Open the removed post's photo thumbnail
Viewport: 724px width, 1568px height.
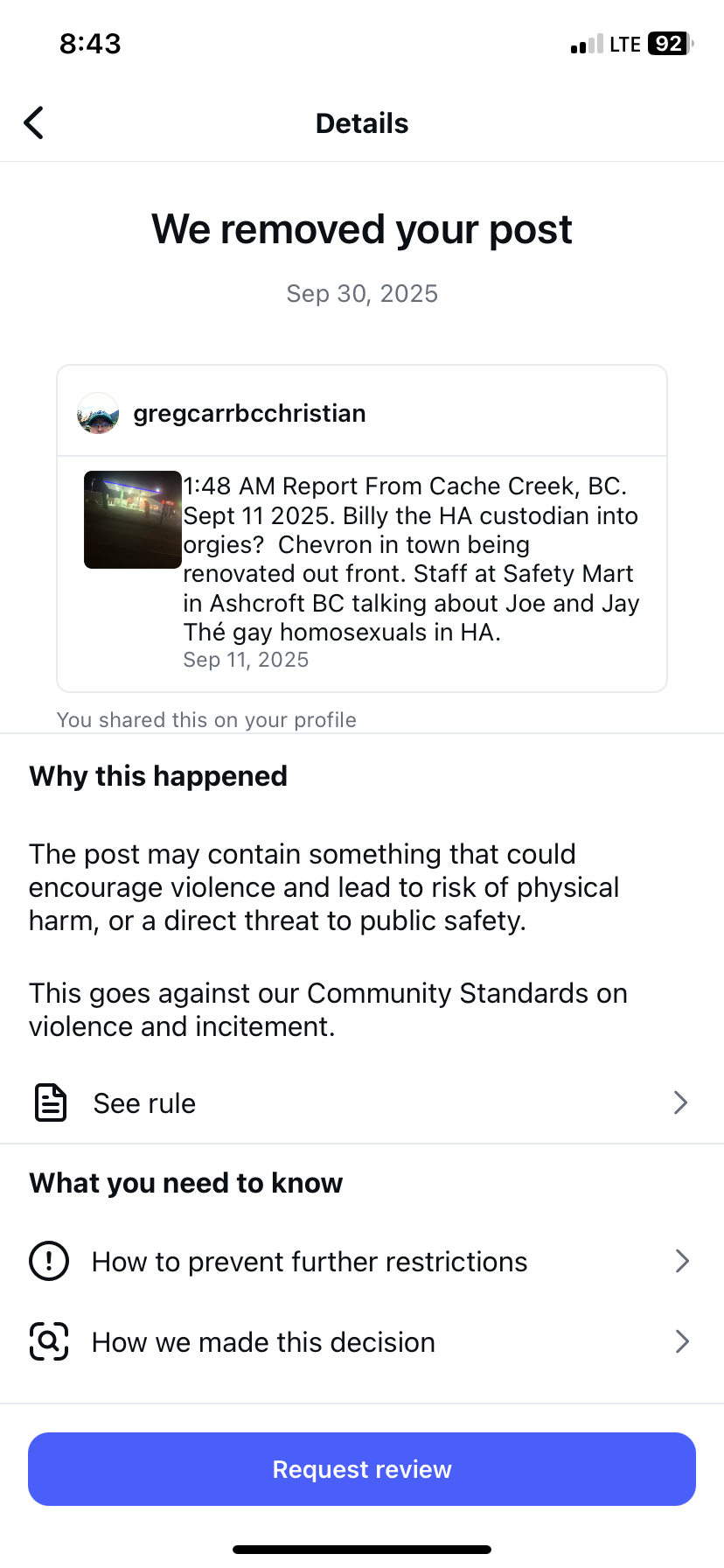coord(133,520)
